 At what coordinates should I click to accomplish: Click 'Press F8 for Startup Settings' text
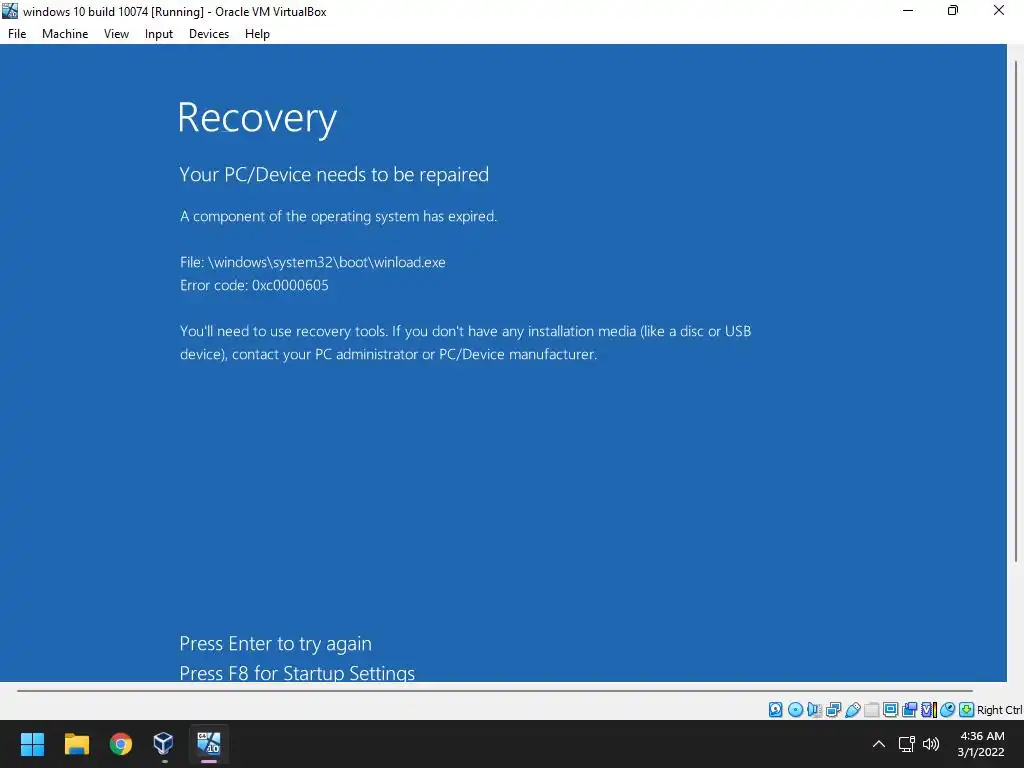pyautogui.click(x=297, y=673)
